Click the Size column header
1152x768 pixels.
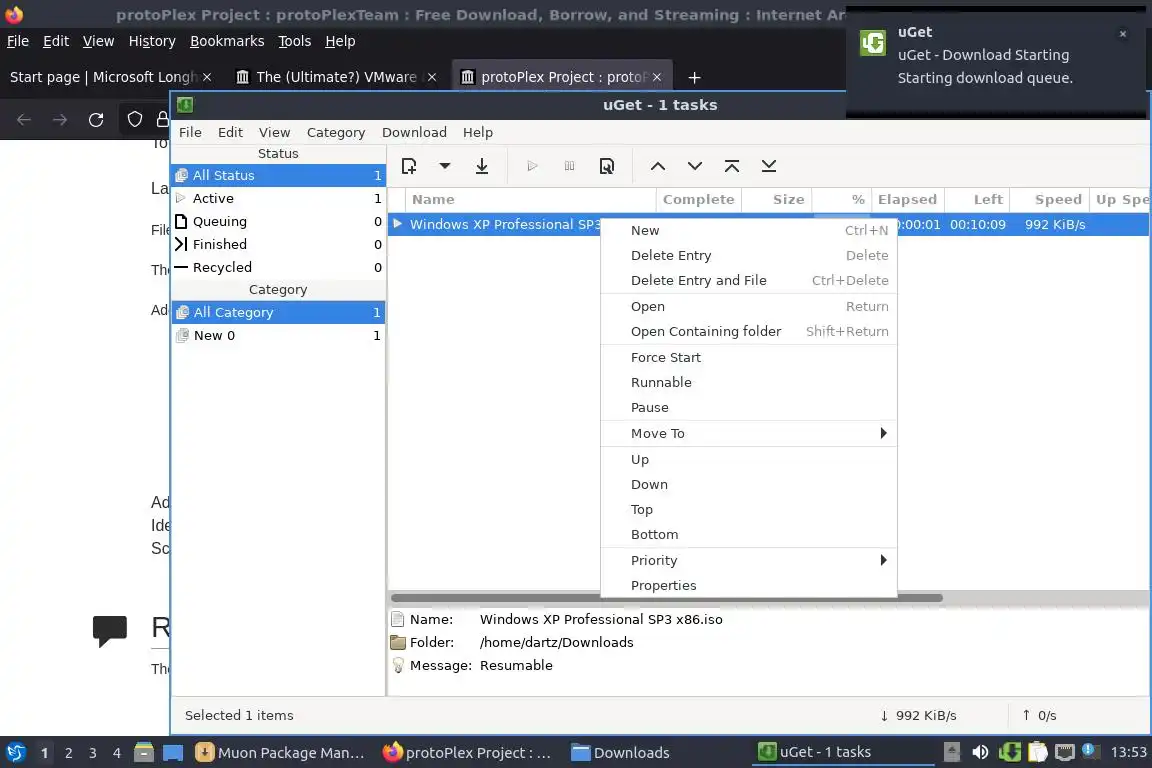pos(777,199)
